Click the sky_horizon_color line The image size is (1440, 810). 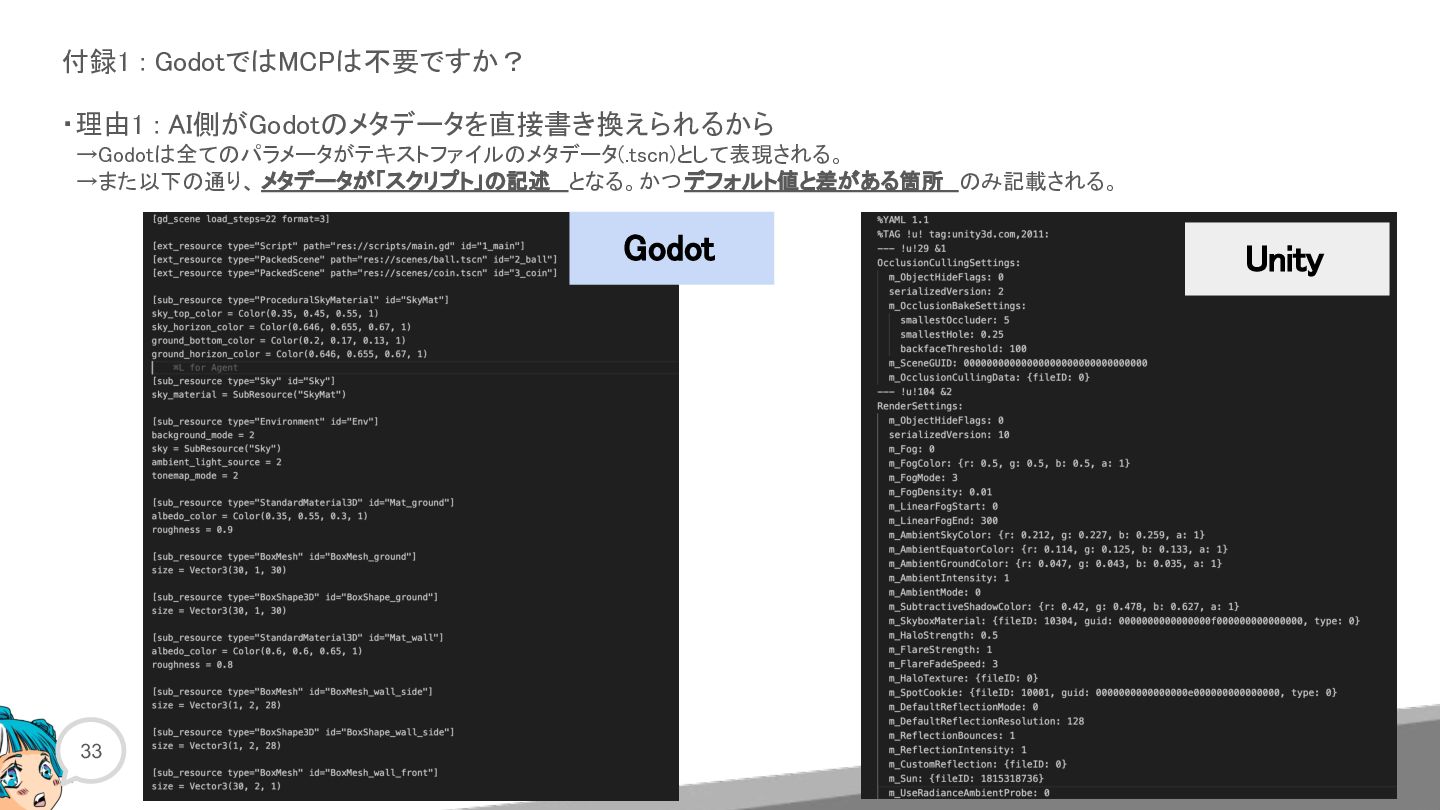tap(282, 327)
